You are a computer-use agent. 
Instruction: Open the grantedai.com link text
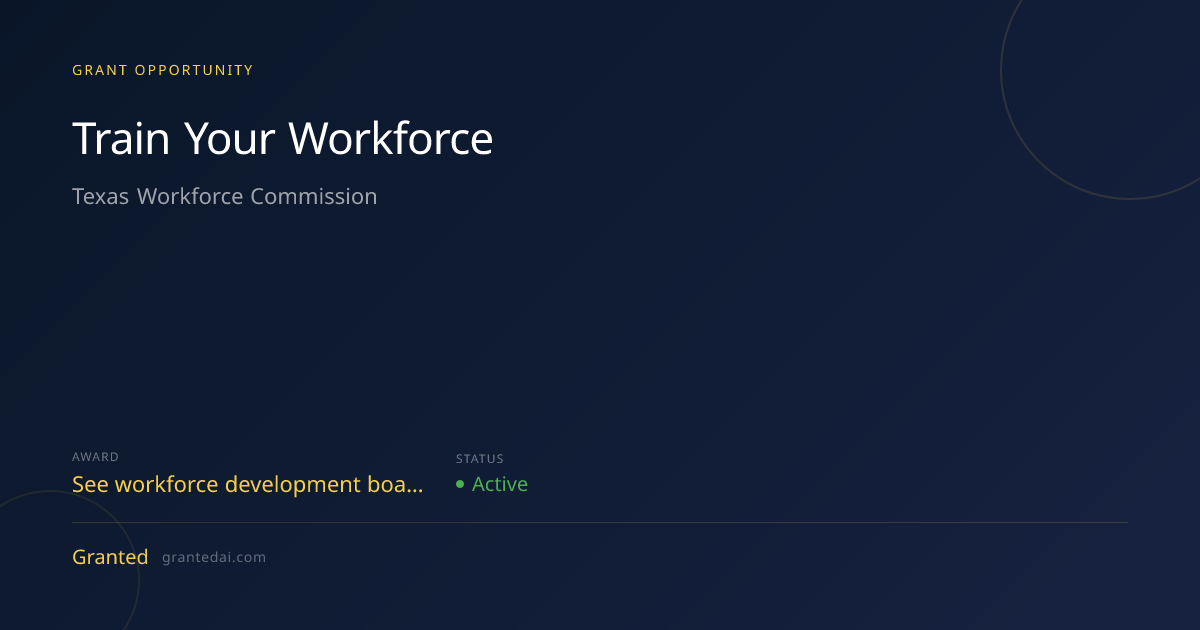click(x=214, y=558)
